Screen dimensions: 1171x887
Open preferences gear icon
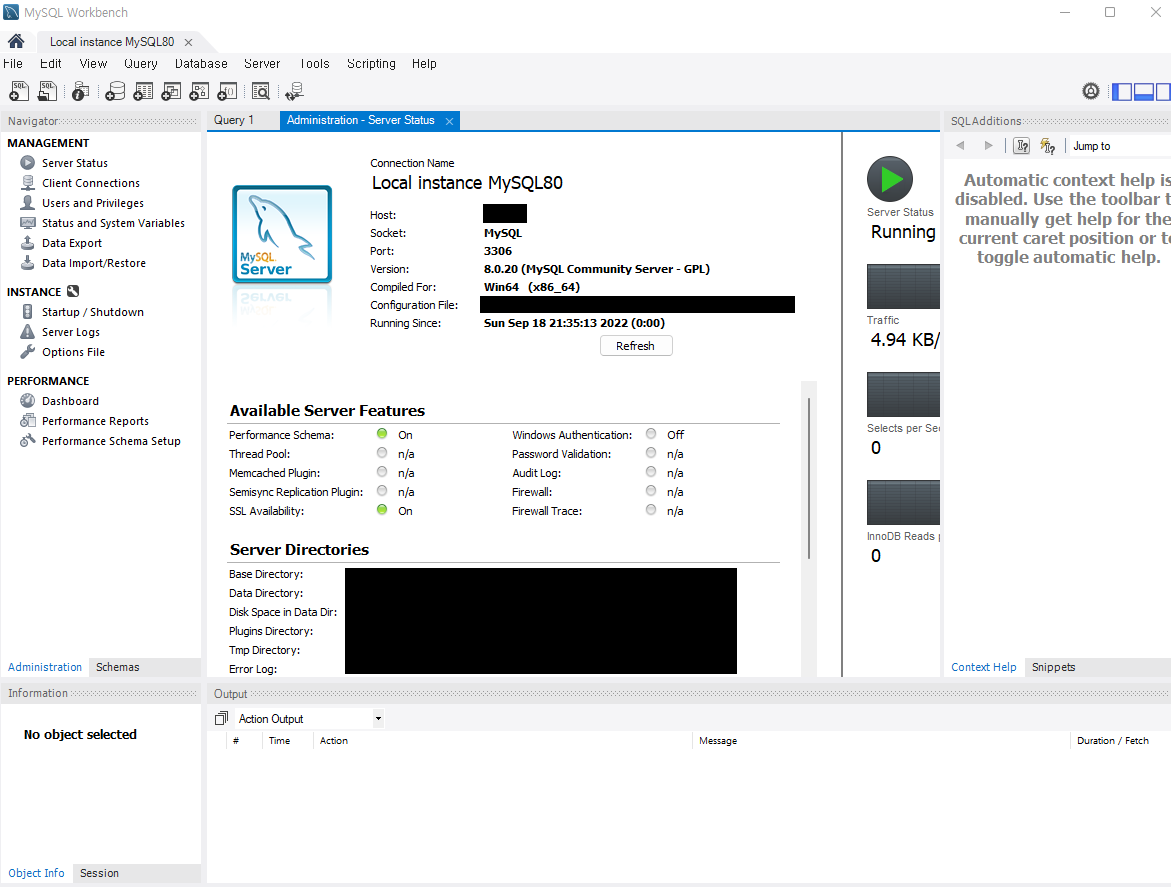[x=1090, y=91]
